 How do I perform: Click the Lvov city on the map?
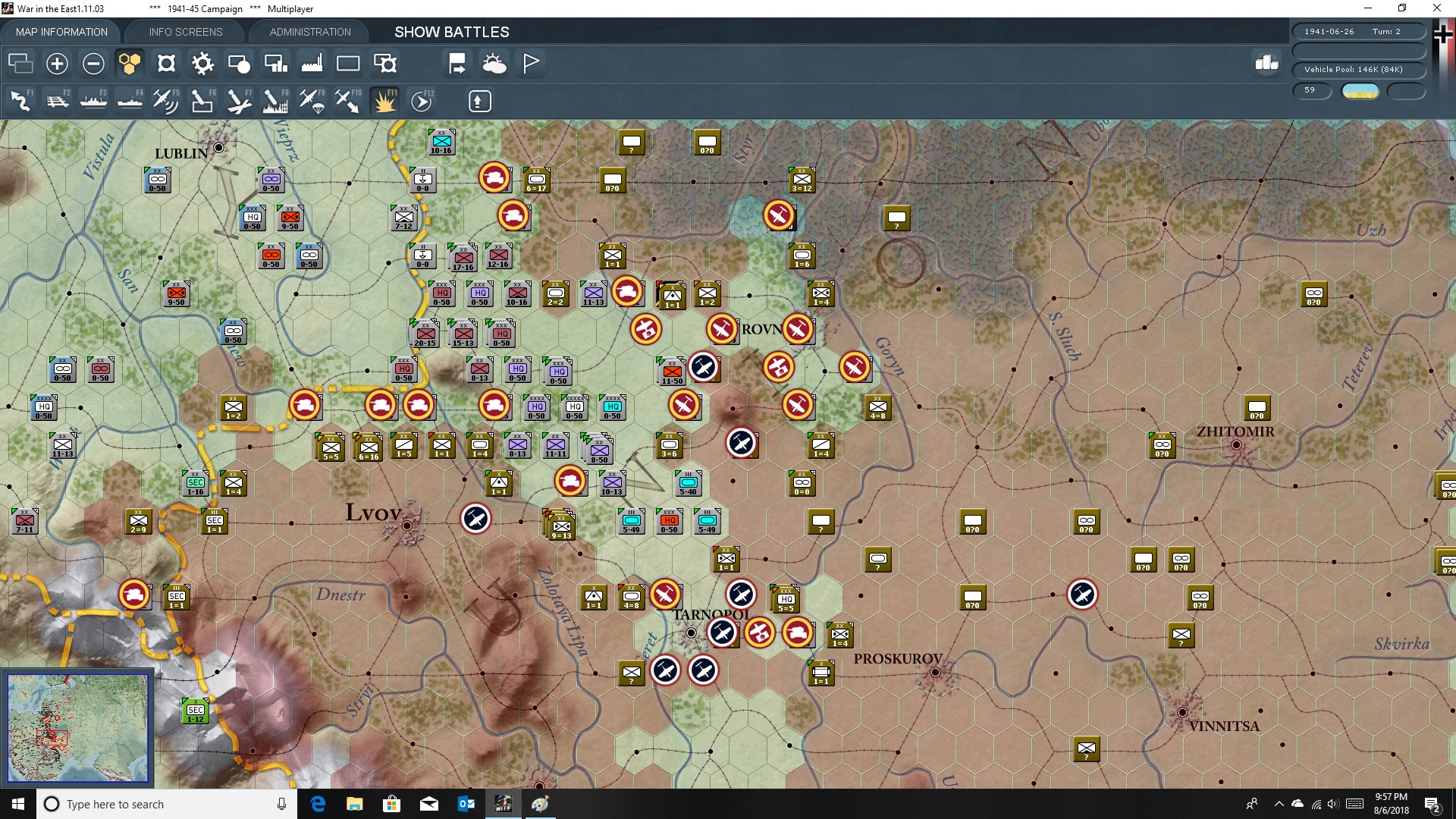pyautogui.click(x=407, y=525)
